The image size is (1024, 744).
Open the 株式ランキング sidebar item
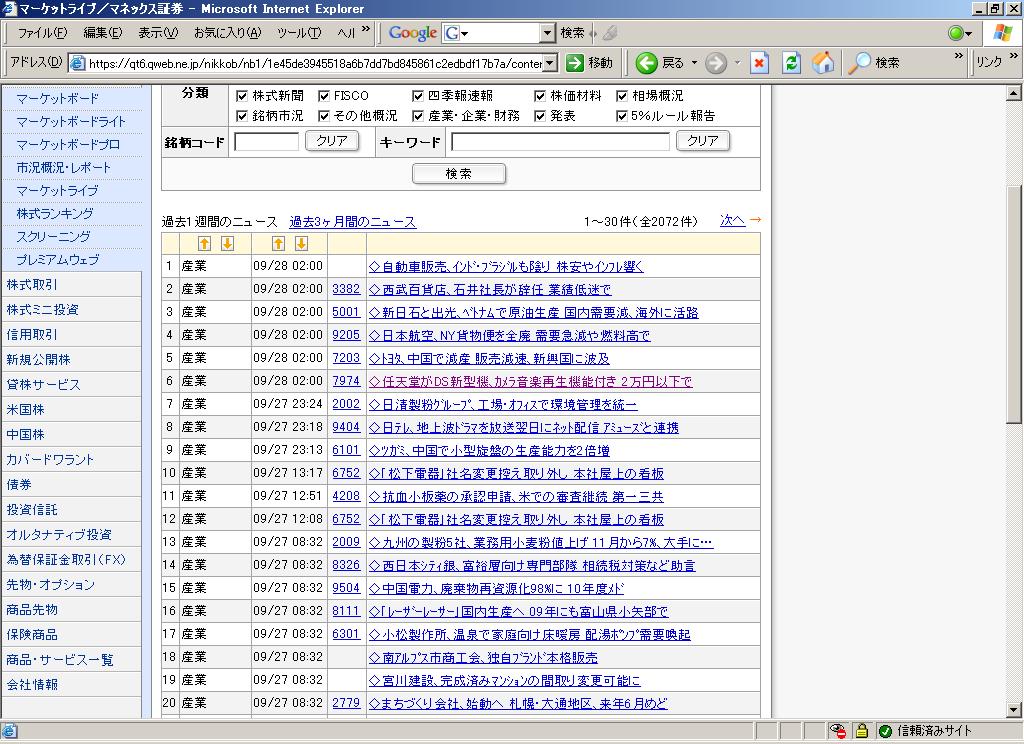click(x=55, y=214)
